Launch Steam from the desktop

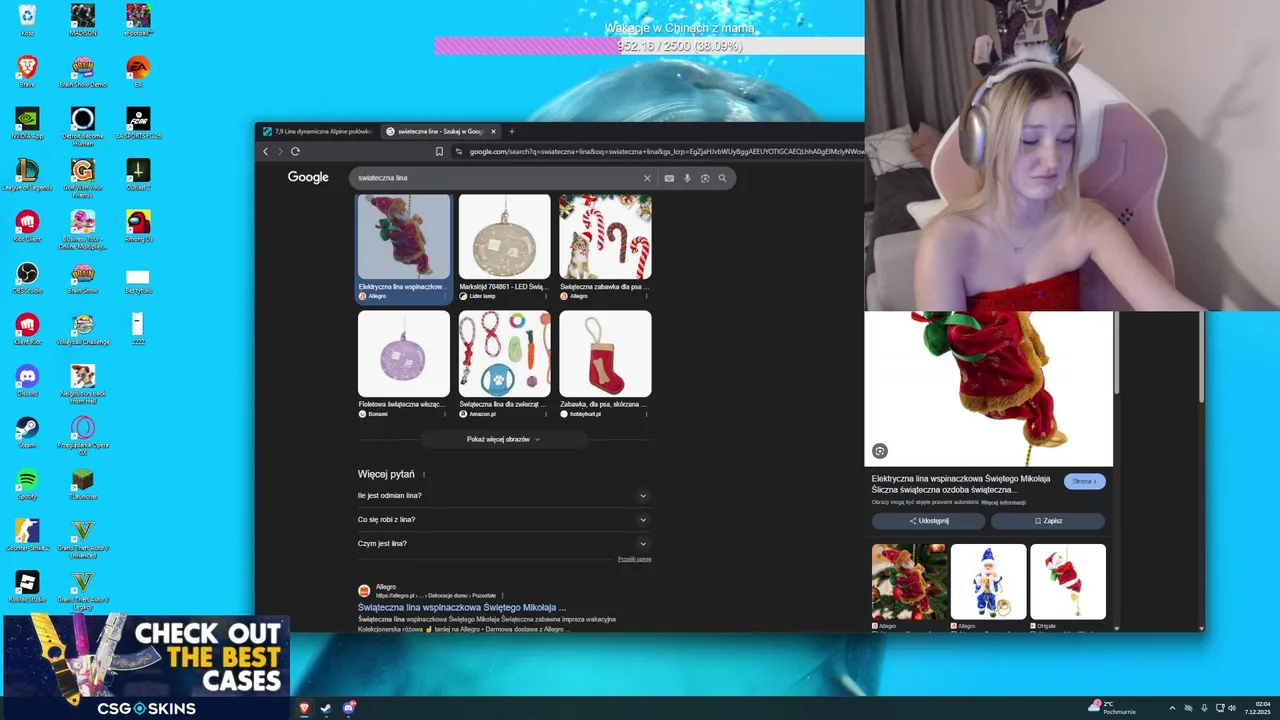coord(27,432)
